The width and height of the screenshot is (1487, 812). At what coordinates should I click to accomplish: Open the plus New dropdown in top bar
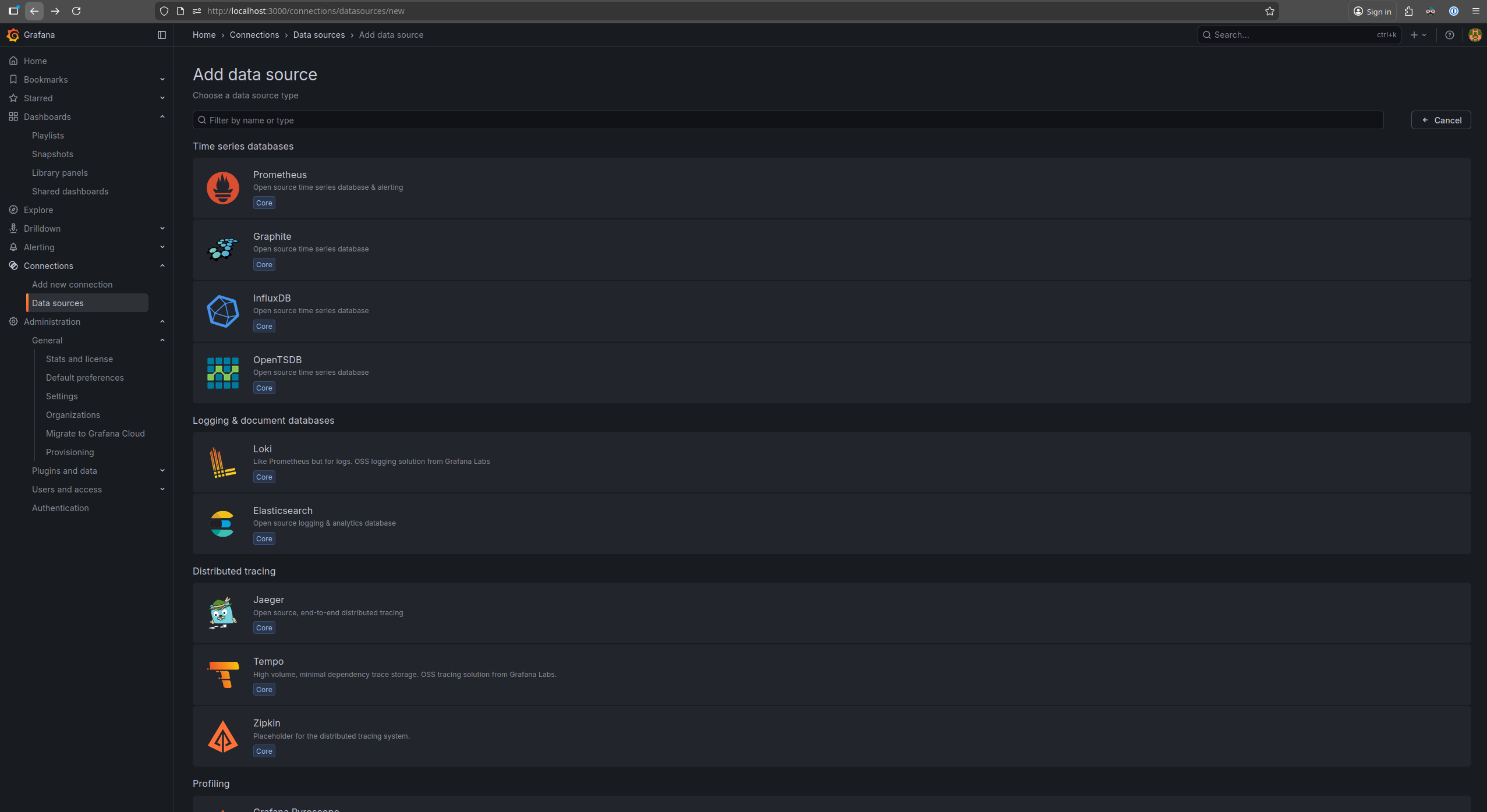tap(1418, 35)
